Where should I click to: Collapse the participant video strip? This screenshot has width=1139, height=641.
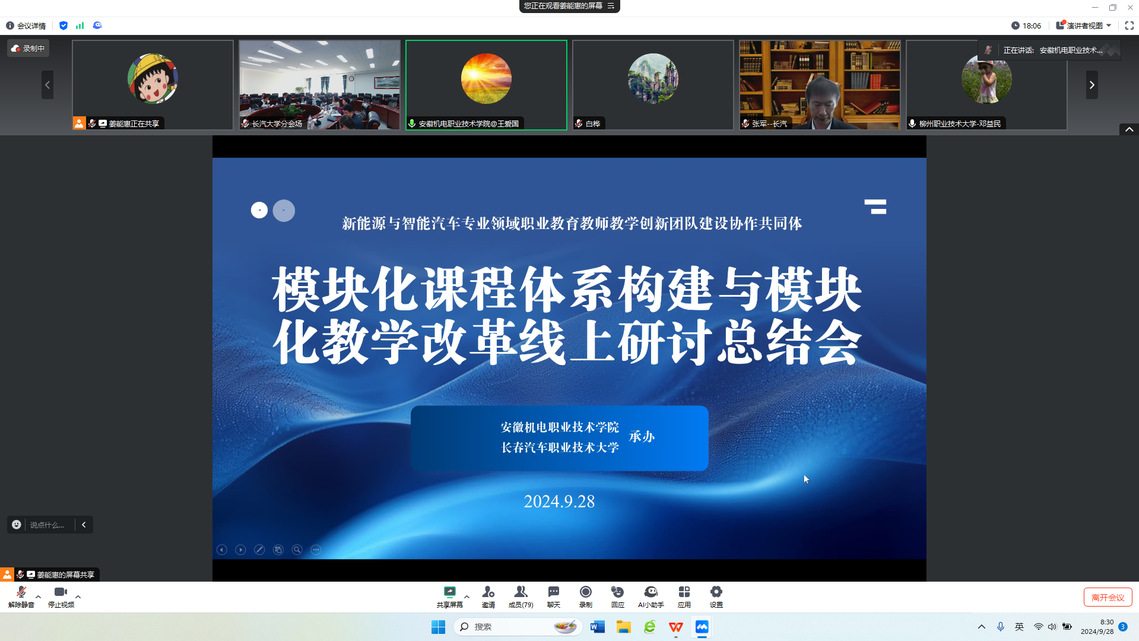[x=1129, y=130]
